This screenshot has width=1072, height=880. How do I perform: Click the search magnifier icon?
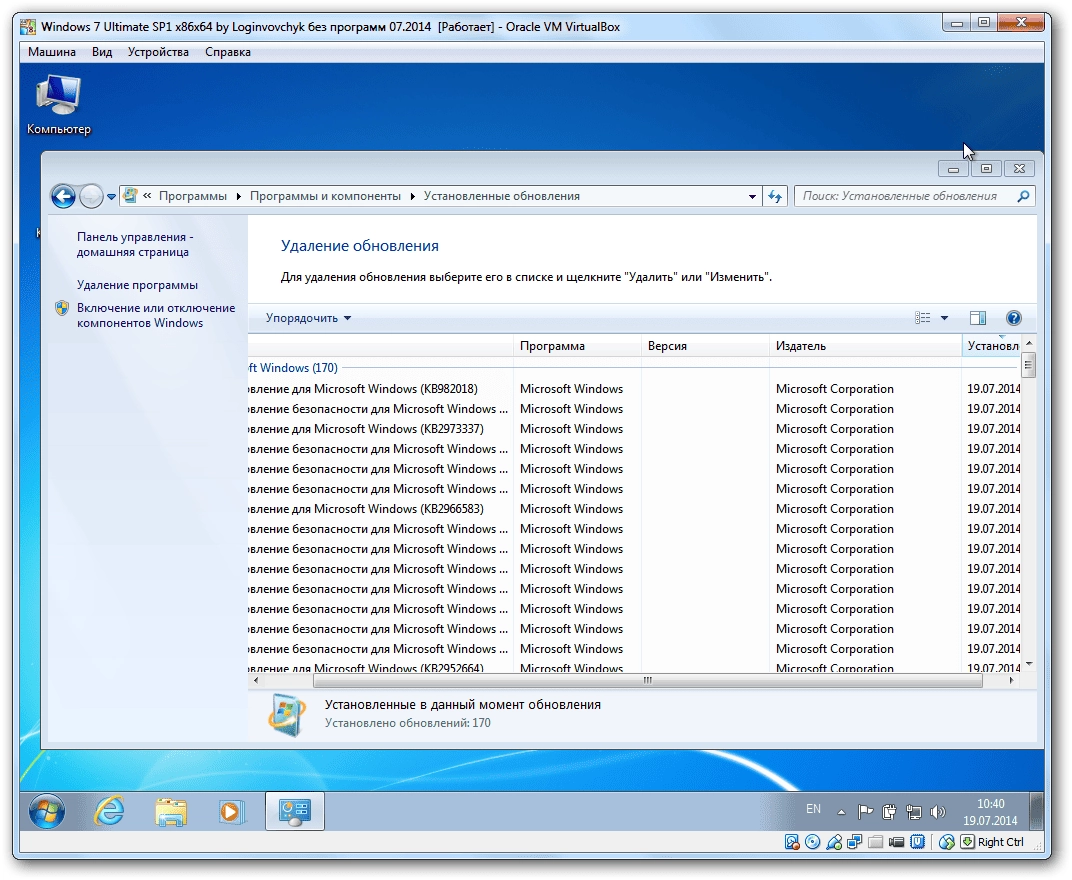1023,196
